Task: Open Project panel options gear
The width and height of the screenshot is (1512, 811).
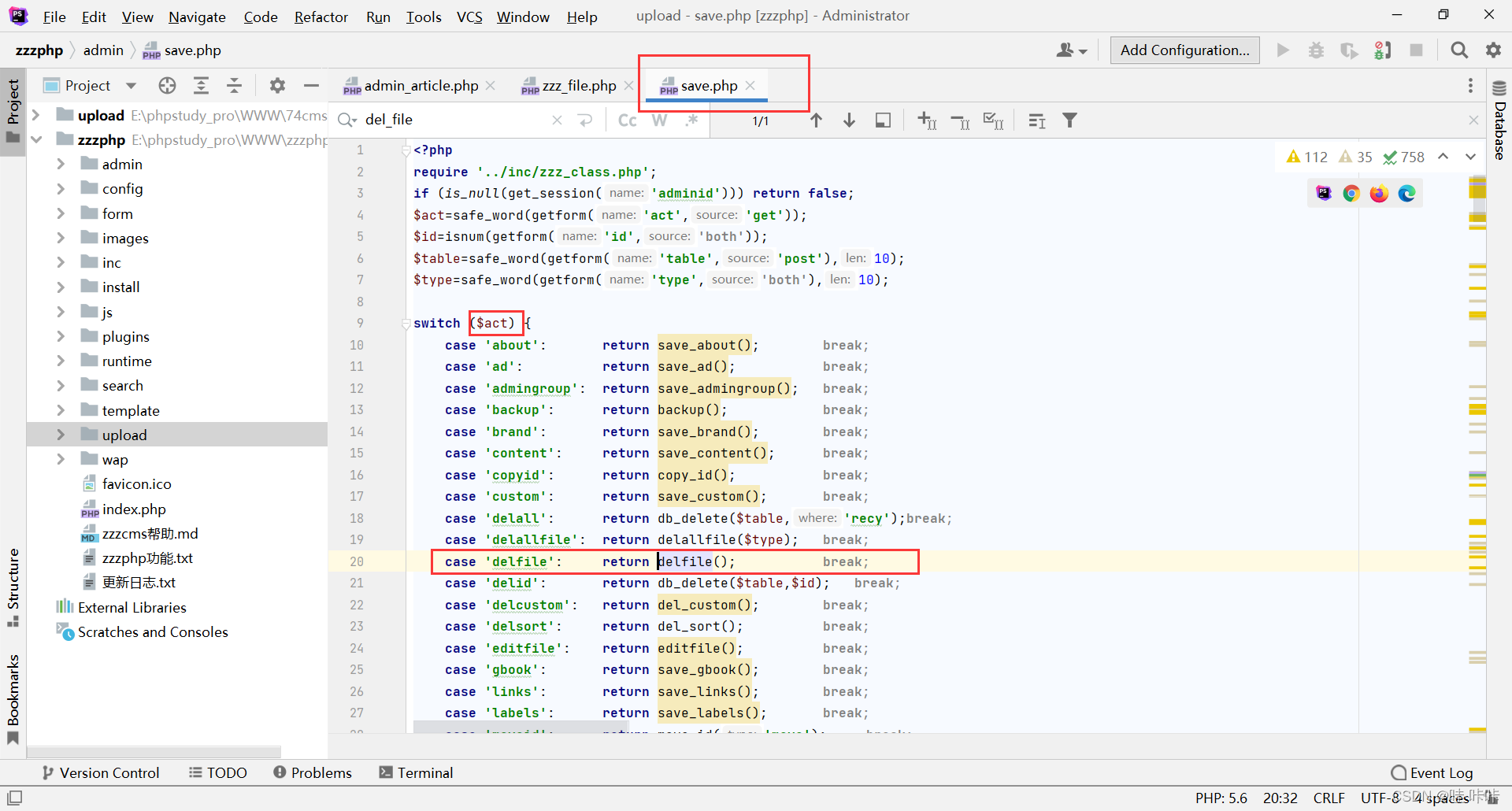Action: pos(277,85)
